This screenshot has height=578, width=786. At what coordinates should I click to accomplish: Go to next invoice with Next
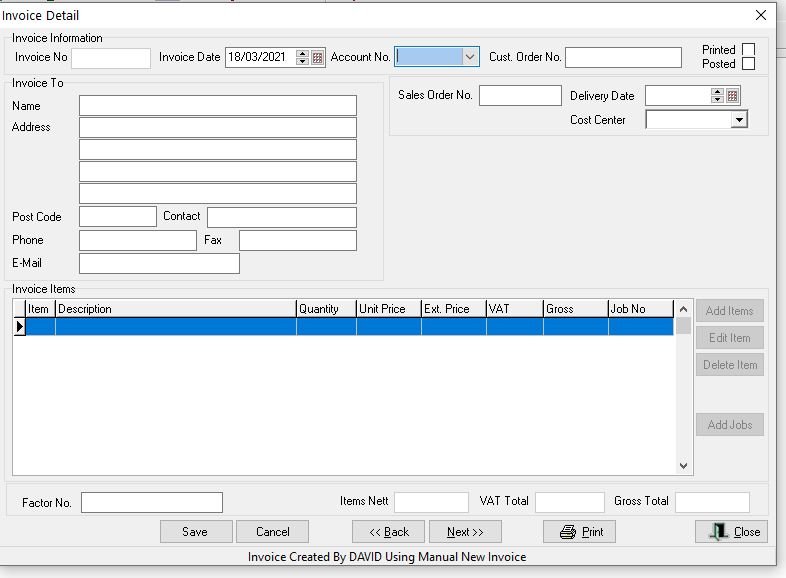pos(465,532)
